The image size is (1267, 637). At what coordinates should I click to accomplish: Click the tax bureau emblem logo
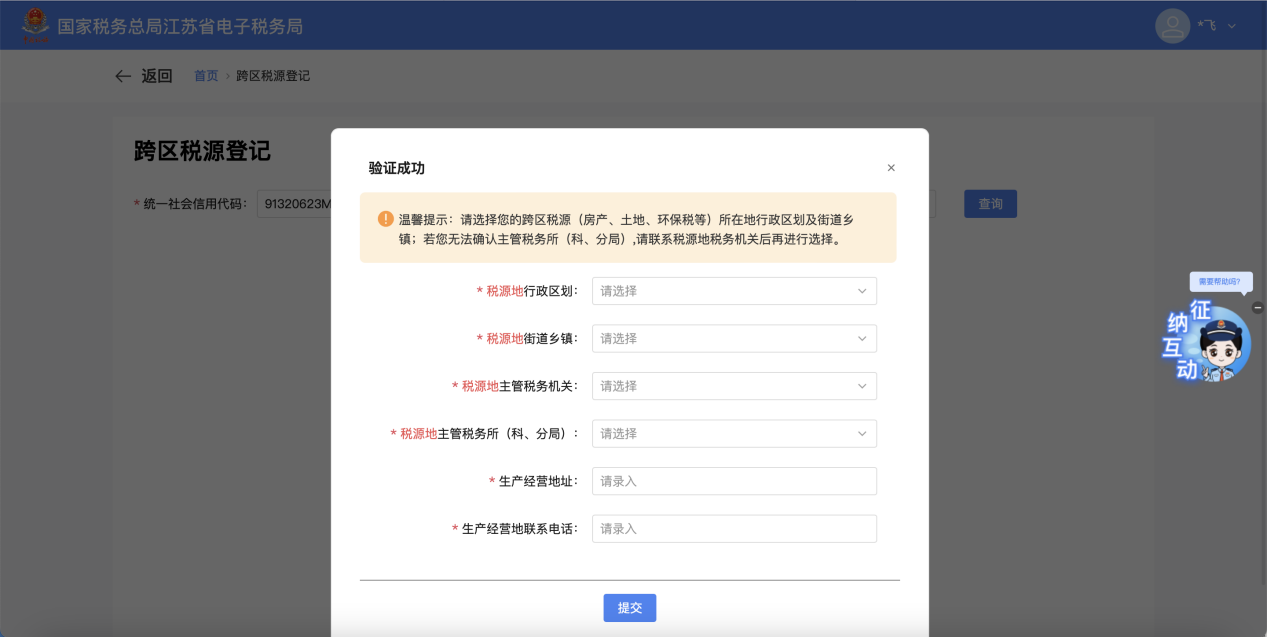click(x=35, y=25)
